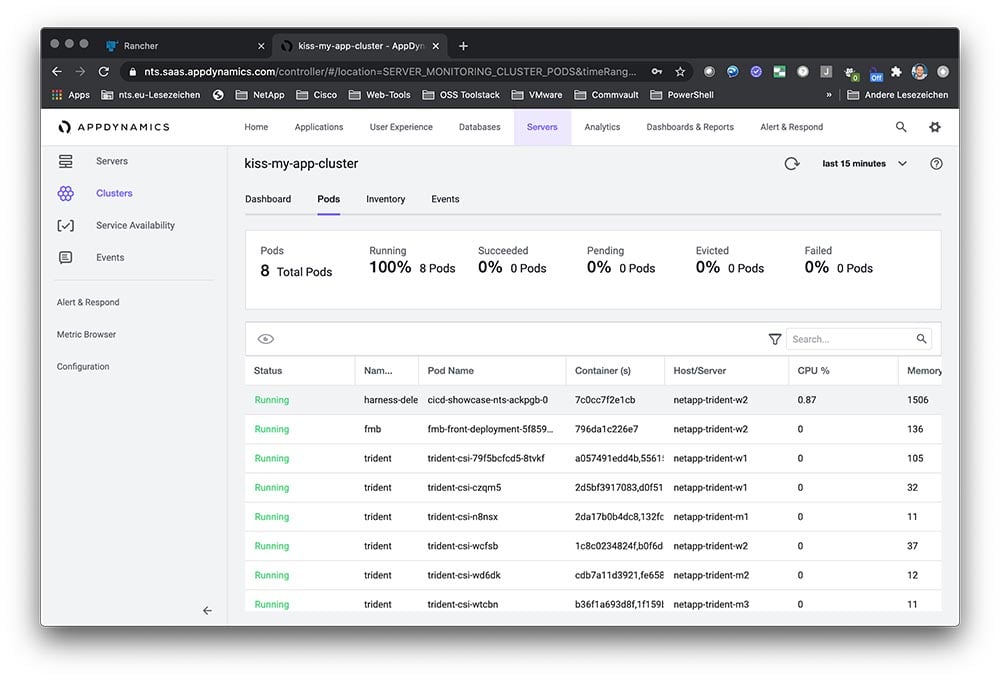The height and width of the screenshot is (680, 1000).
Task: Sort by the CPU % column header
Action: 815,371
